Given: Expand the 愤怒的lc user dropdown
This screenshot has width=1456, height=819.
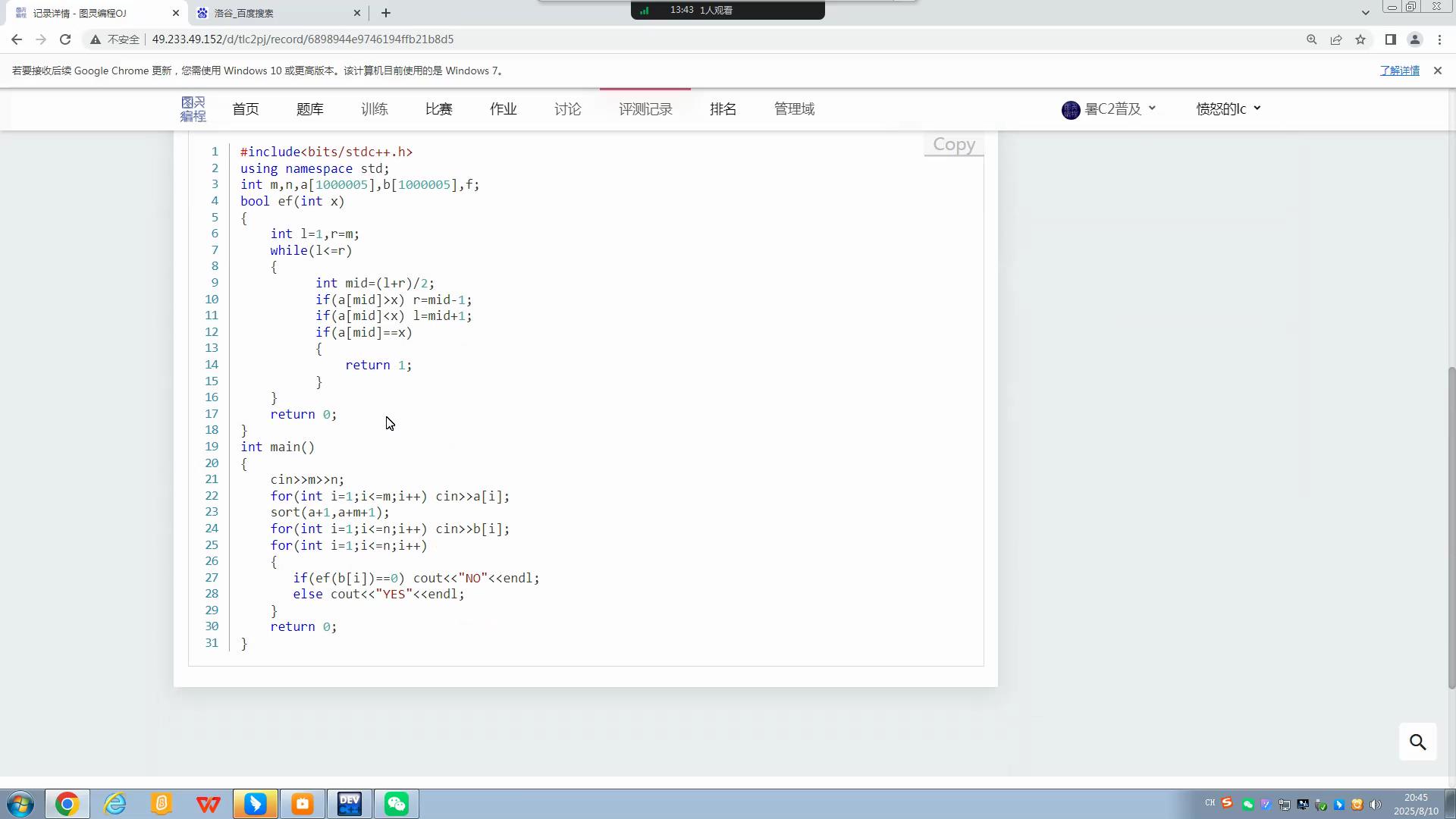Looking at the screenshot, I should tap(1228, 109).
